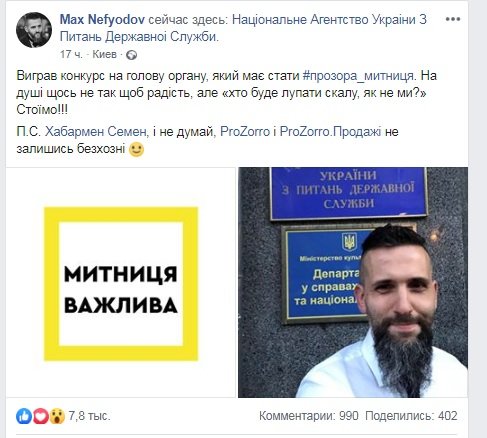This screenshot has width=487, height=438.
Task: Click the Wow surprised-face reaction icon
Action: tap(57, 416)
